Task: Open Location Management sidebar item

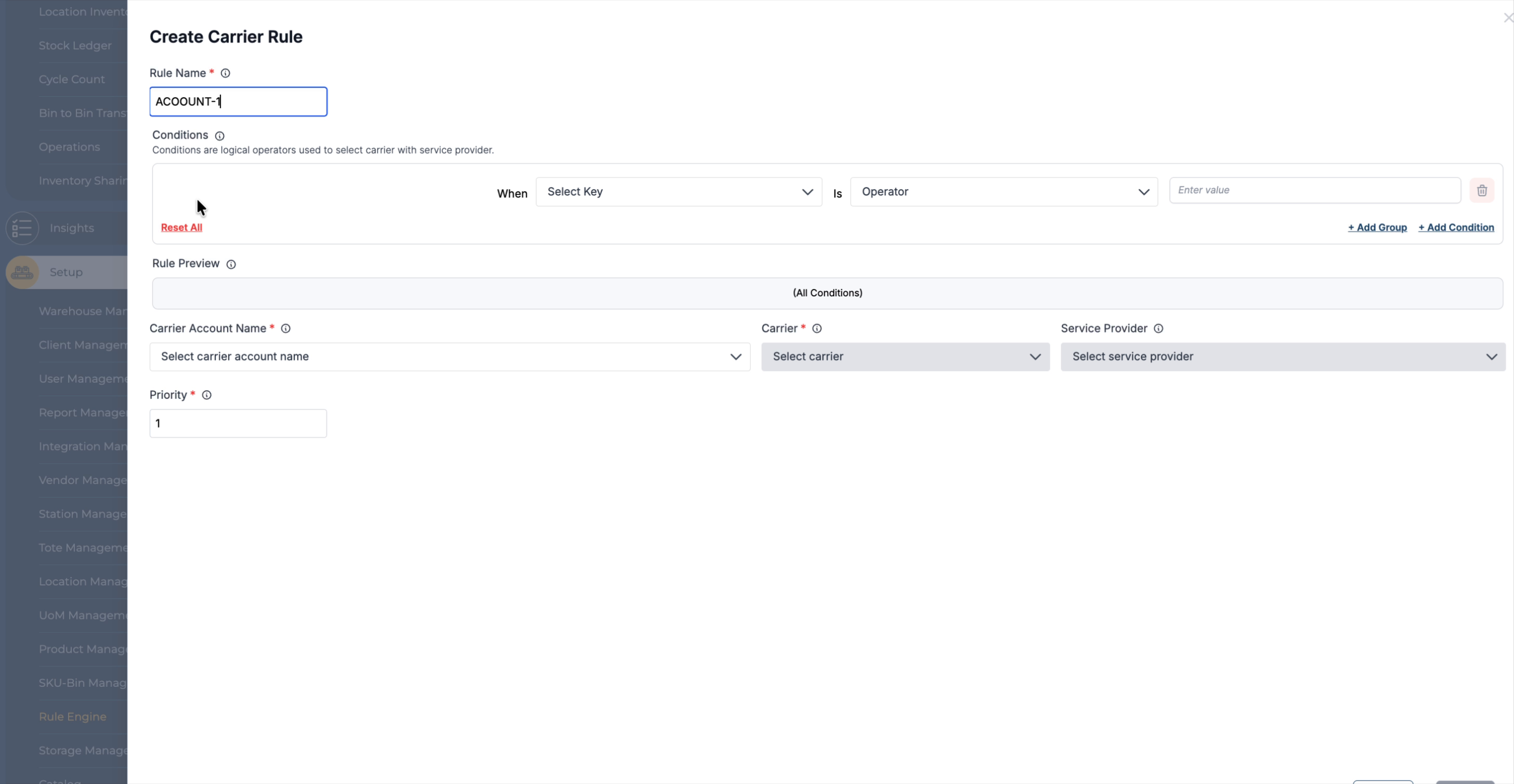Action: click(x=83, y=582)
